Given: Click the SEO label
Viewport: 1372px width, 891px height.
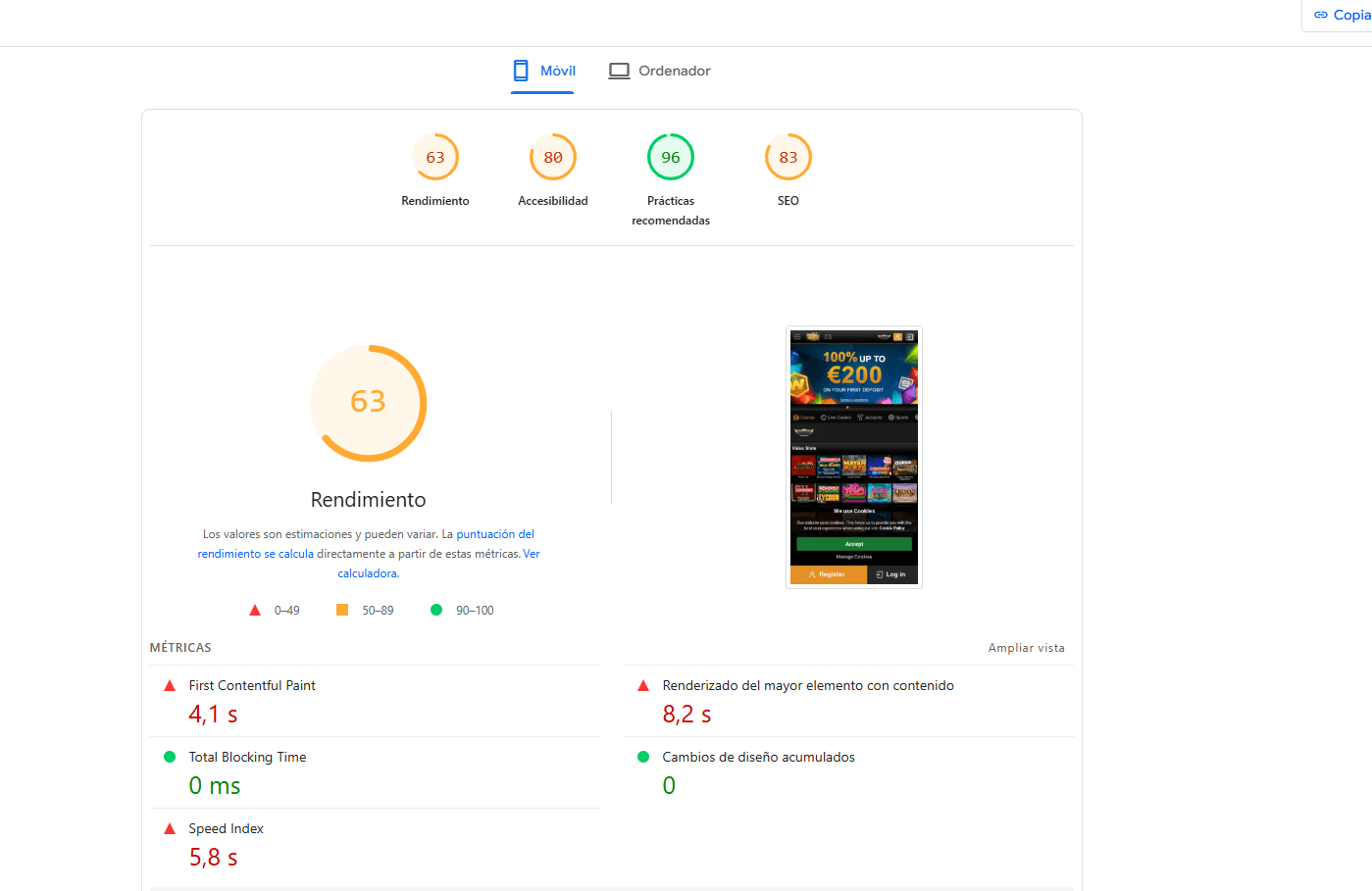Looking at the screenshot, I should coord(788,201).
